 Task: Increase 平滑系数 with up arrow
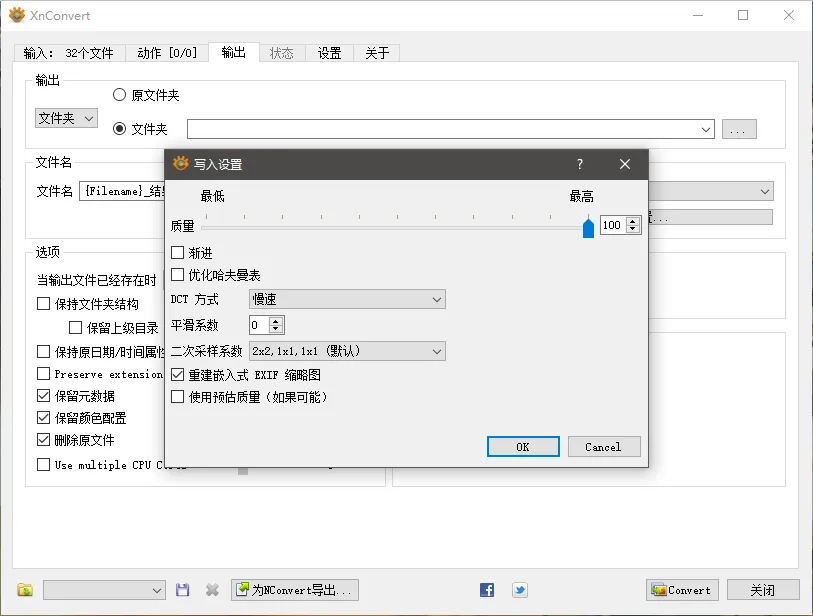click(x=276, y=321)
